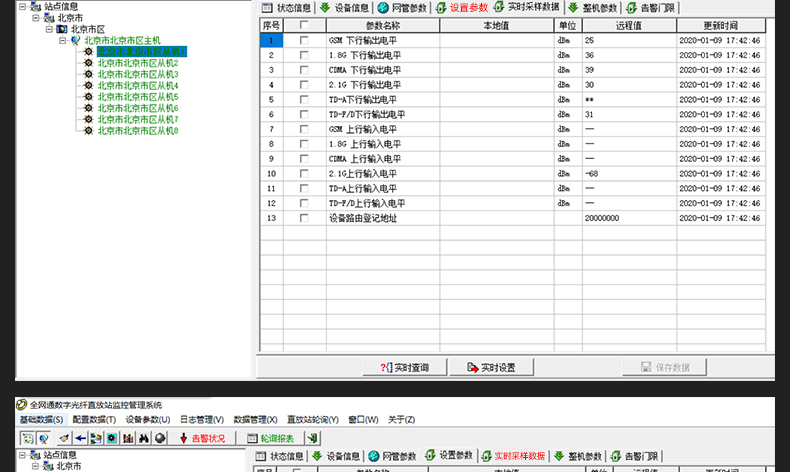Click the gear icon beside 北京市北京区从机6
790x472 pixels.
[88, 108]
